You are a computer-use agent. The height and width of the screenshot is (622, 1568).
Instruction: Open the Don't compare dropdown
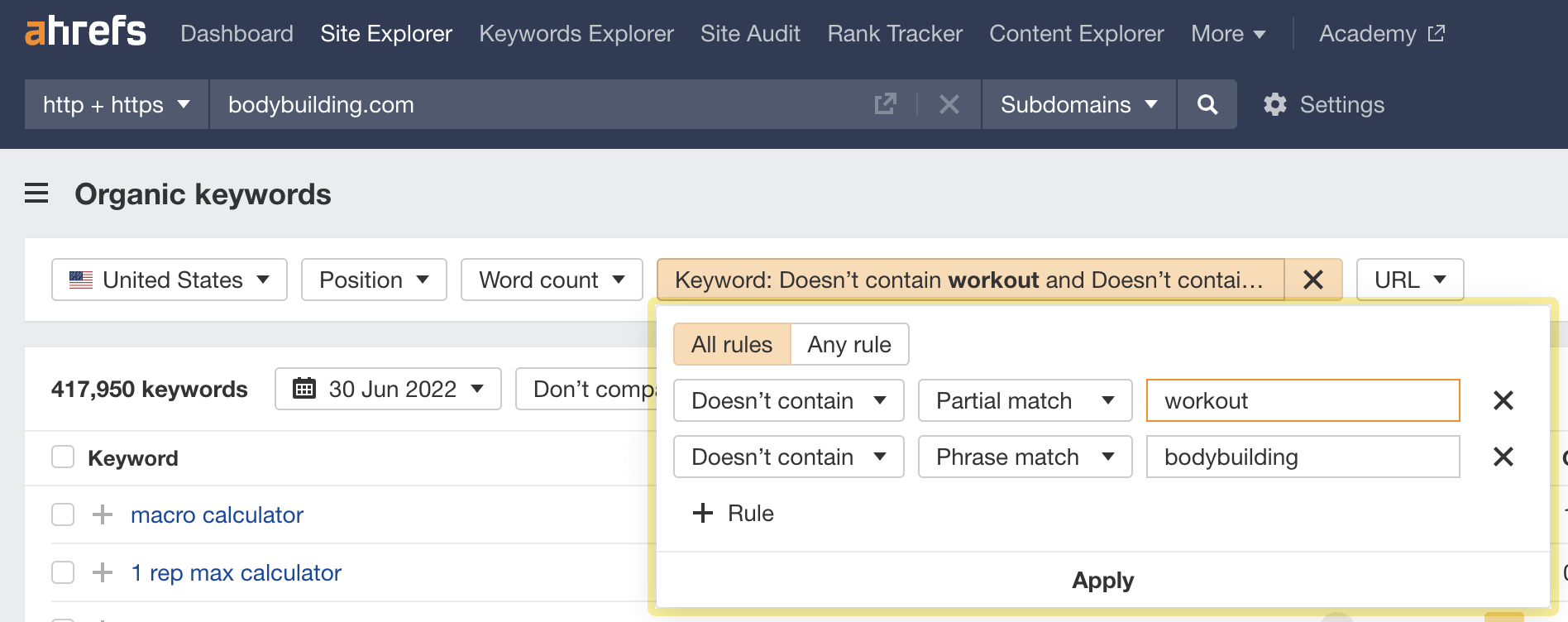(x=586, y=389)
